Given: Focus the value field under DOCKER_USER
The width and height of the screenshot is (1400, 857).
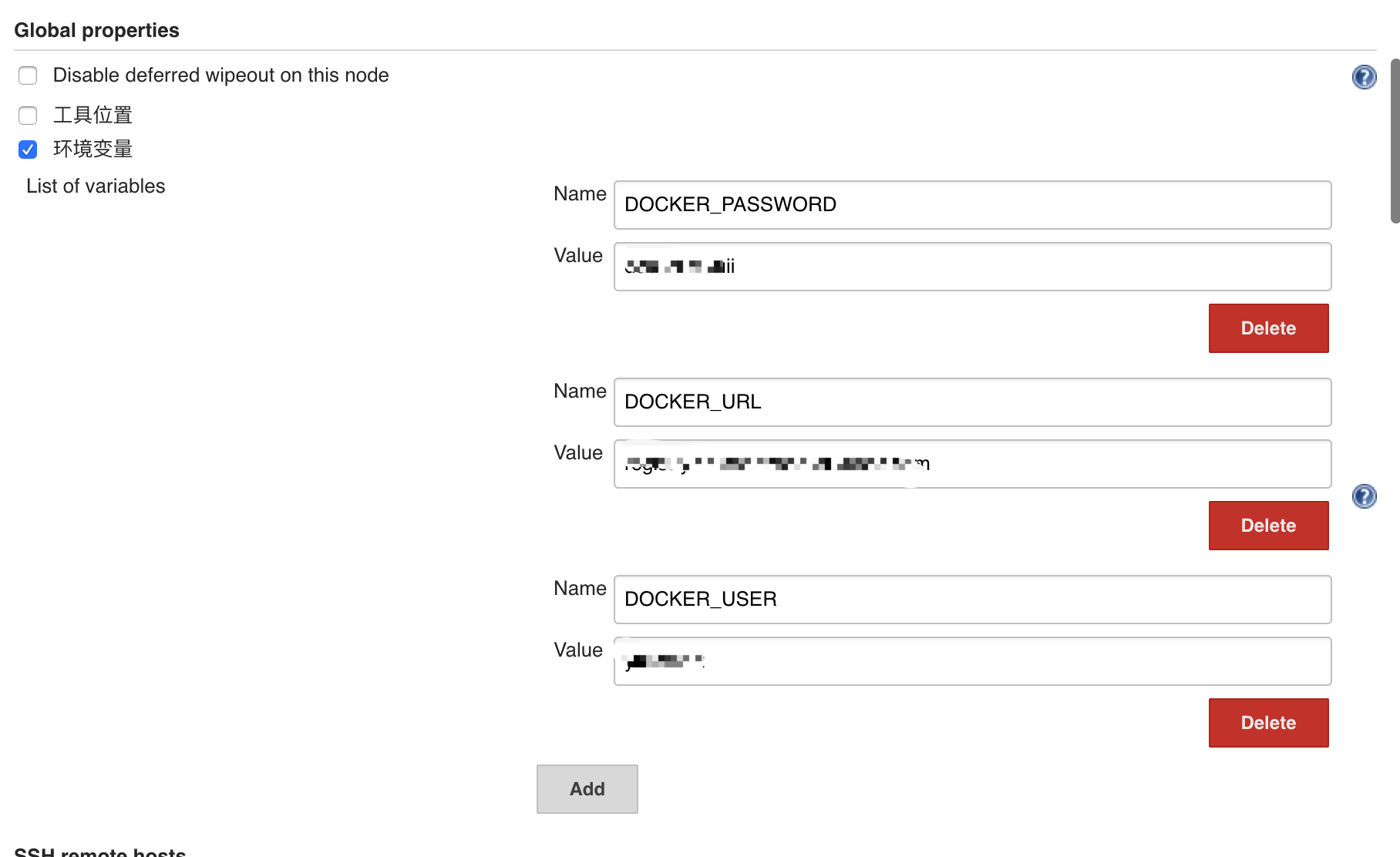Looking at the screenshot, I should (x=971, y=661).
